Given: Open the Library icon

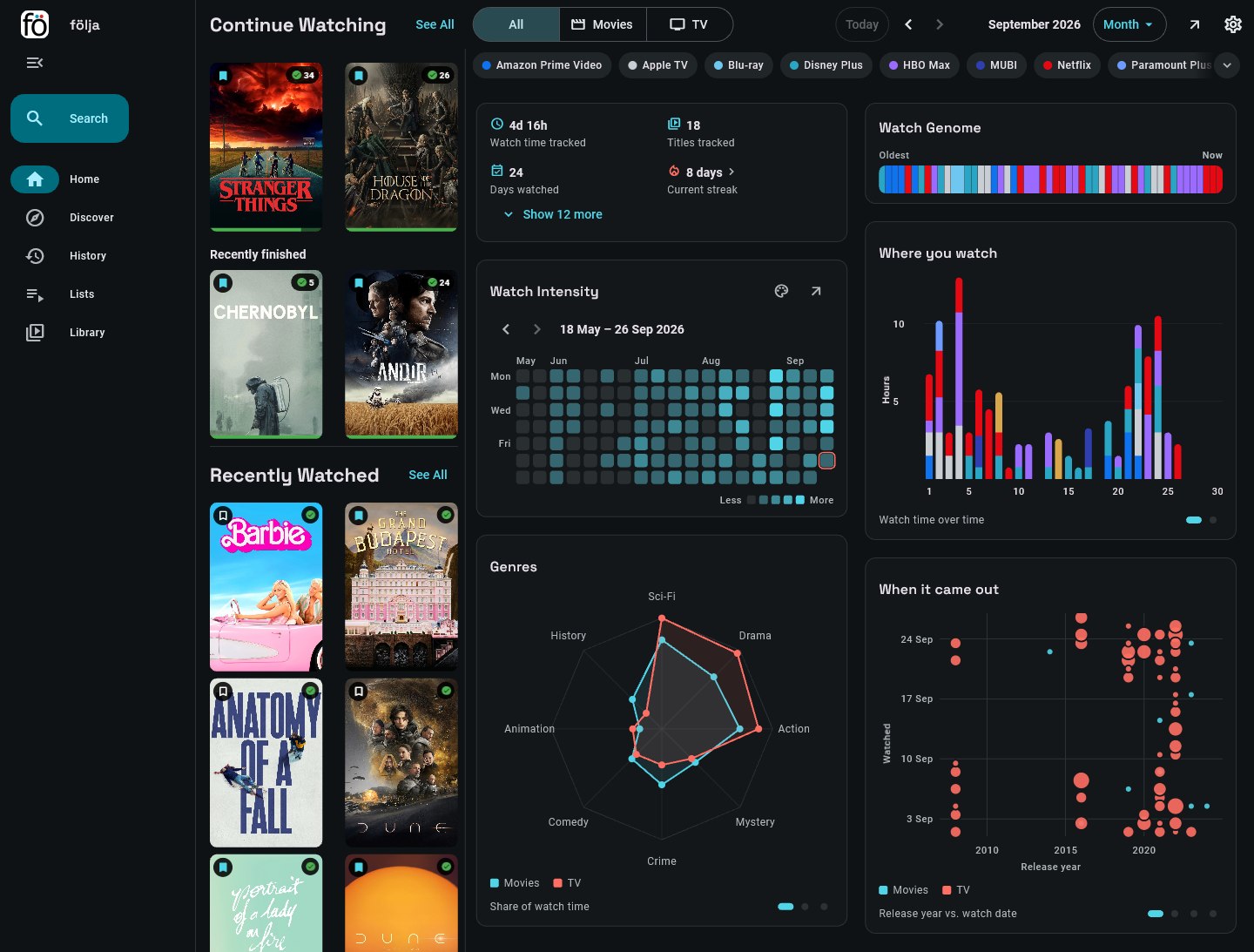Looking at the screenshot, I should click(x=35, y=333).
